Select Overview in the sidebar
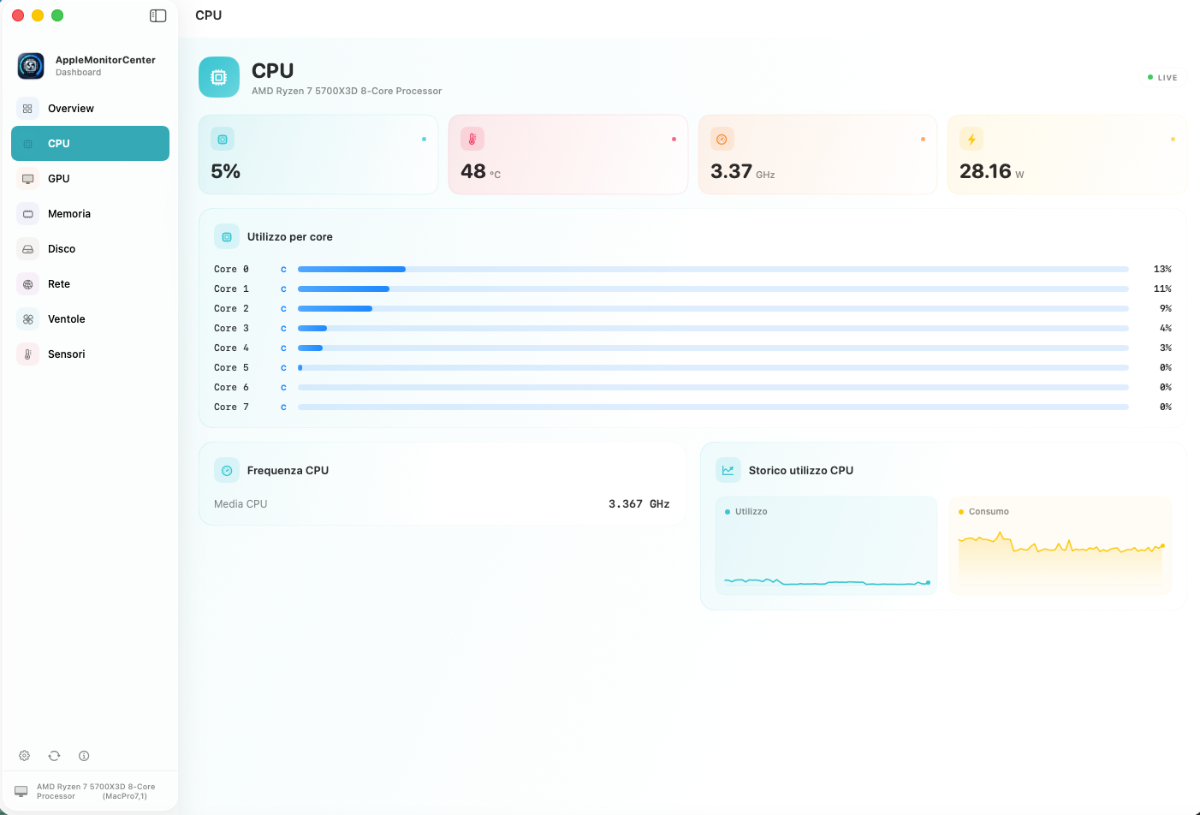Viewport: 1200px width, 815px height. (90, 108)
